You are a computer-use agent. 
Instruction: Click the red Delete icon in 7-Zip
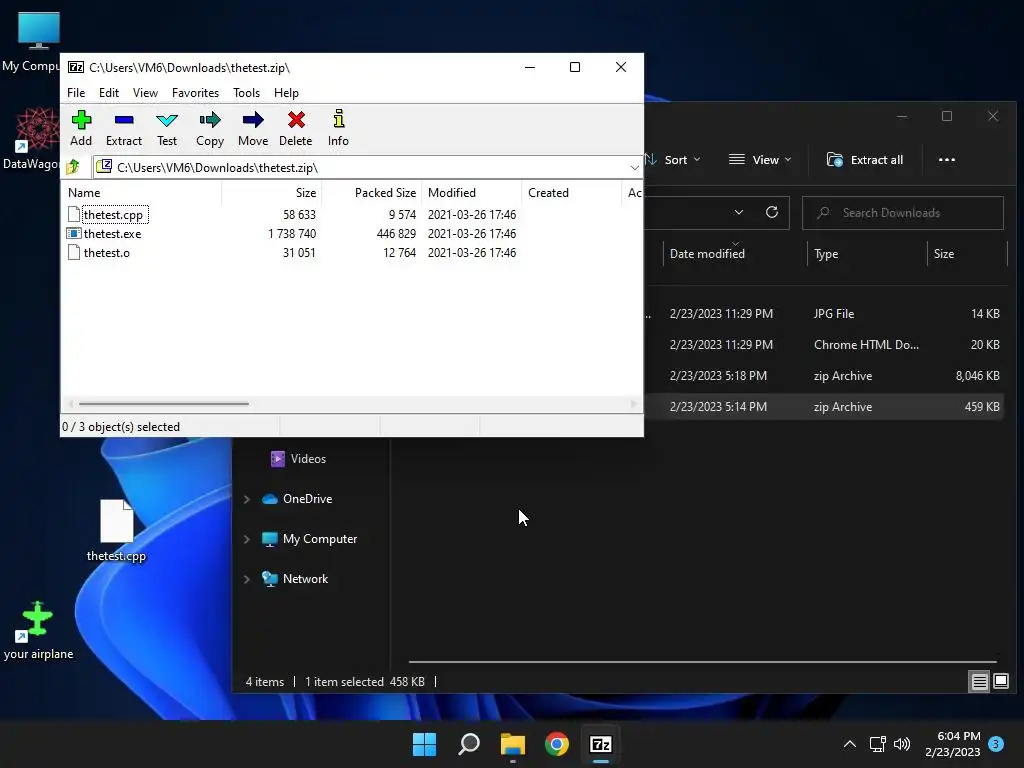pyautogui.click(x=296, y=128)
